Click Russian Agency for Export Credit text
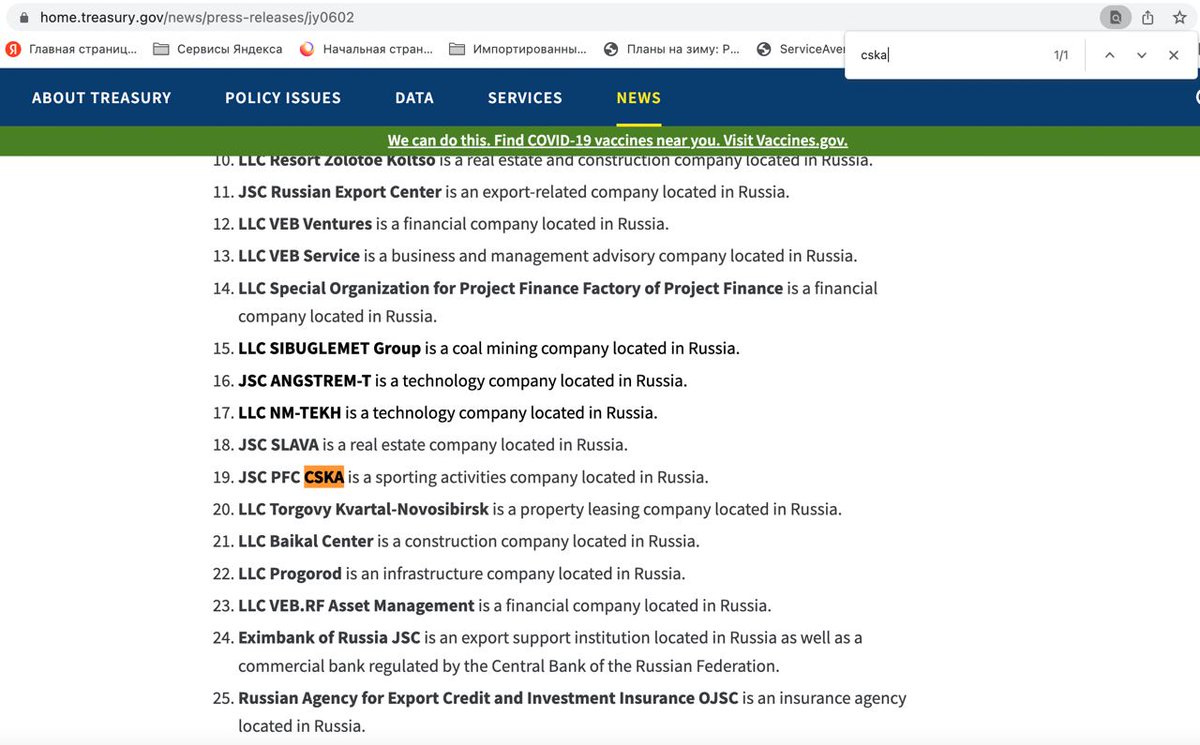Image resolution: width=1200 pixels, height=745 pixels. coord(488,698)
